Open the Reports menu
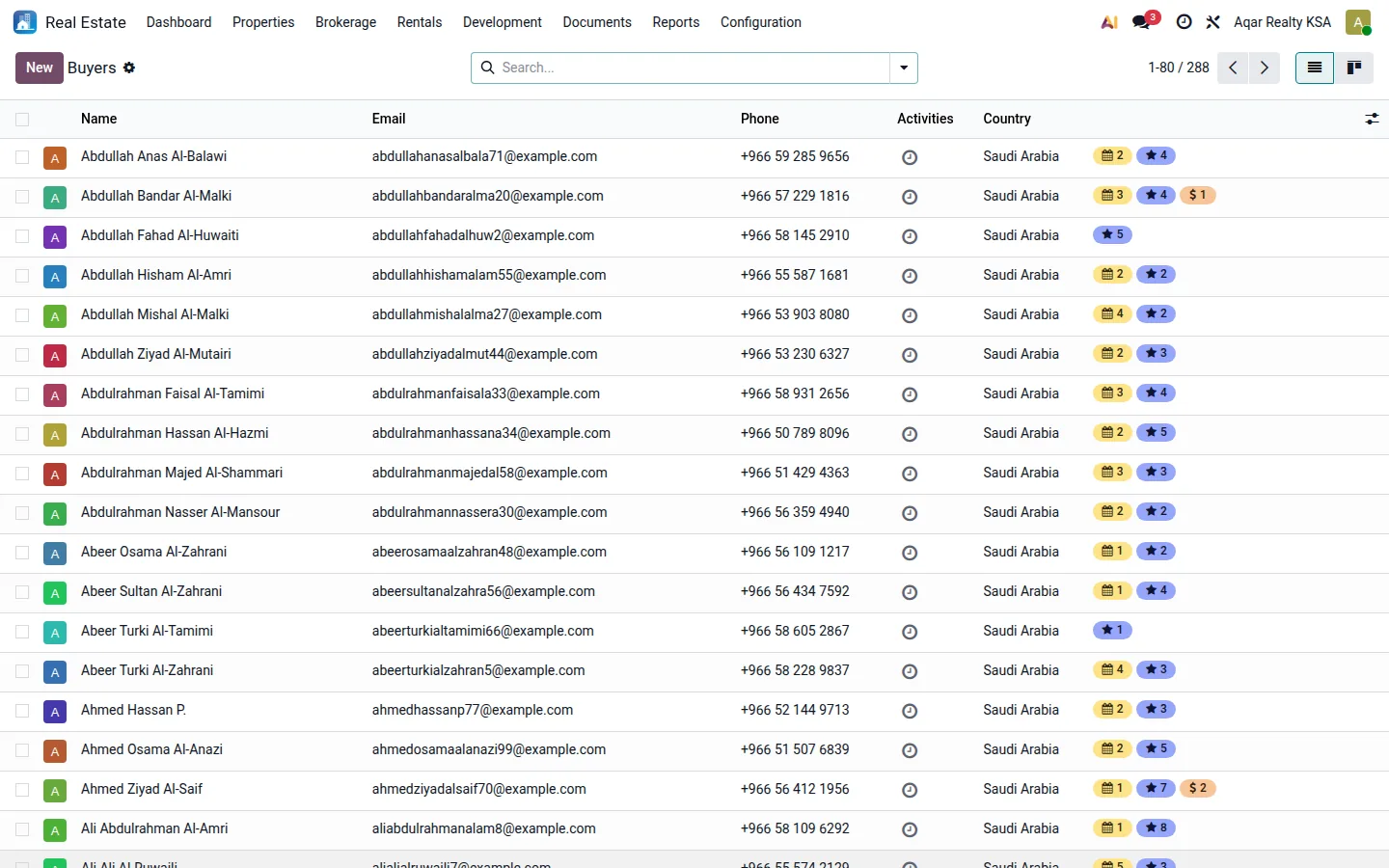1389x868 pixels. coord(676,22)
